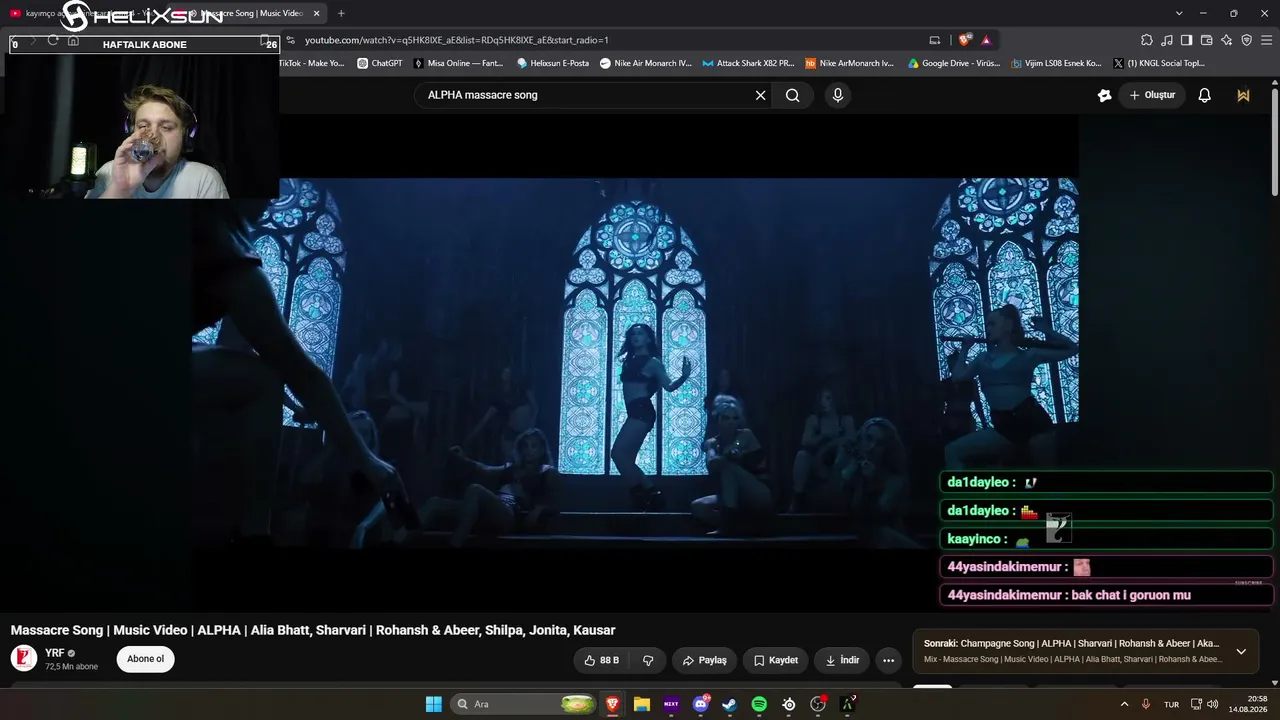Open the Attack Shark X82 PR bookmark
The width and height of the screenshot is (1280, 720).
click(x=748, y=63)
